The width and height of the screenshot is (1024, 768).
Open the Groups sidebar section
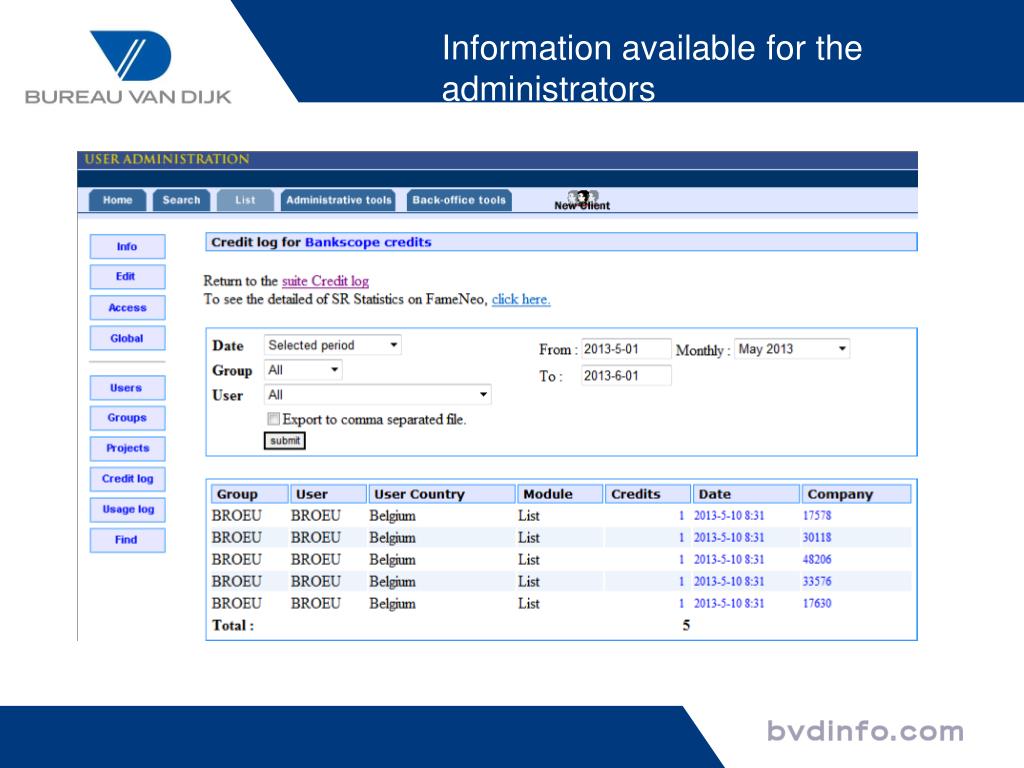127,418
